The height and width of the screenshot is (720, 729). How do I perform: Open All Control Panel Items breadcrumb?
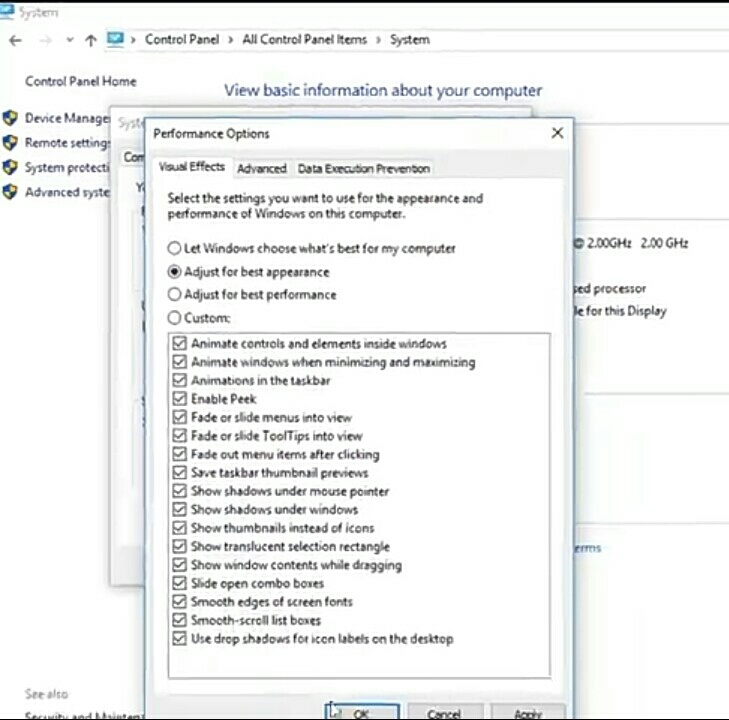pos(305,40)
